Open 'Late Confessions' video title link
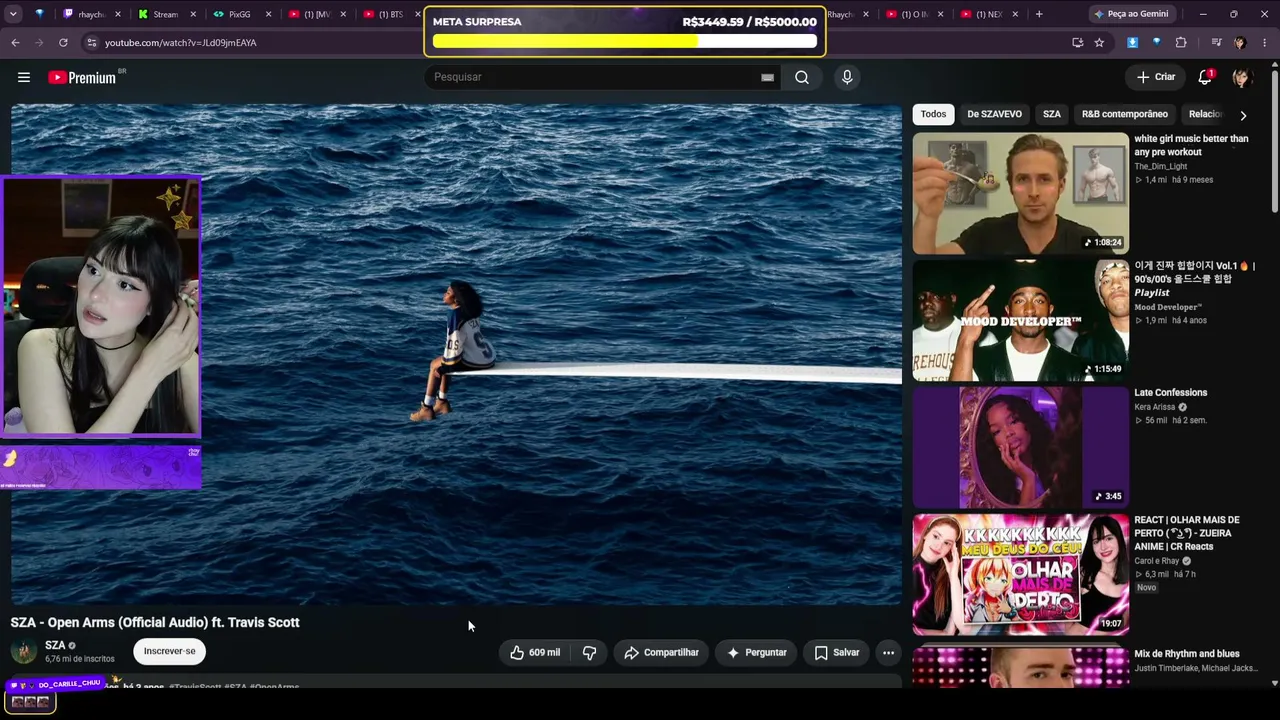Image resolution: width=1280 pixels, height=720 pixels. click(x=1170, y=393)
